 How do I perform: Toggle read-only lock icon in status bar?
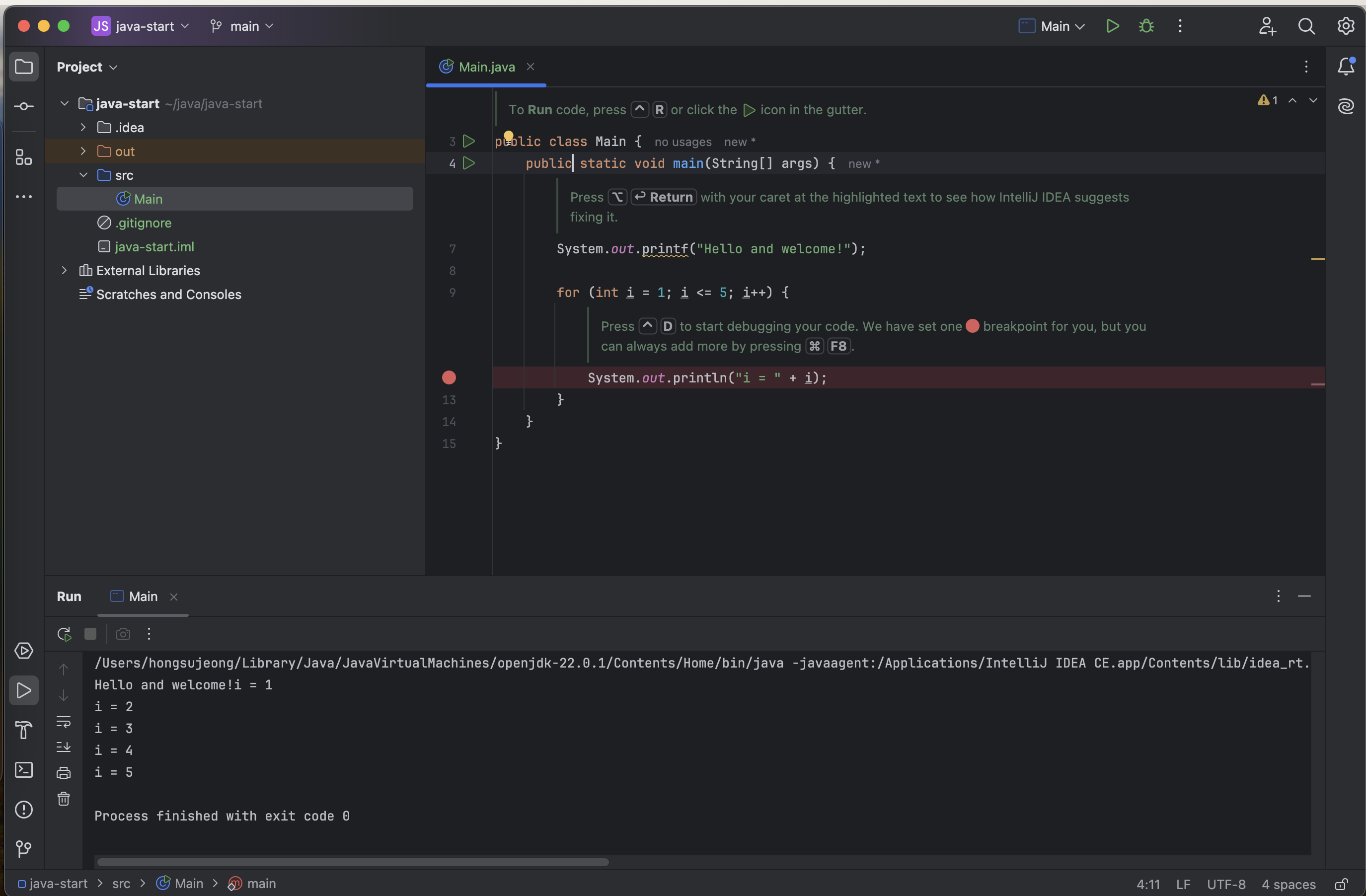tap(1341, 884)
